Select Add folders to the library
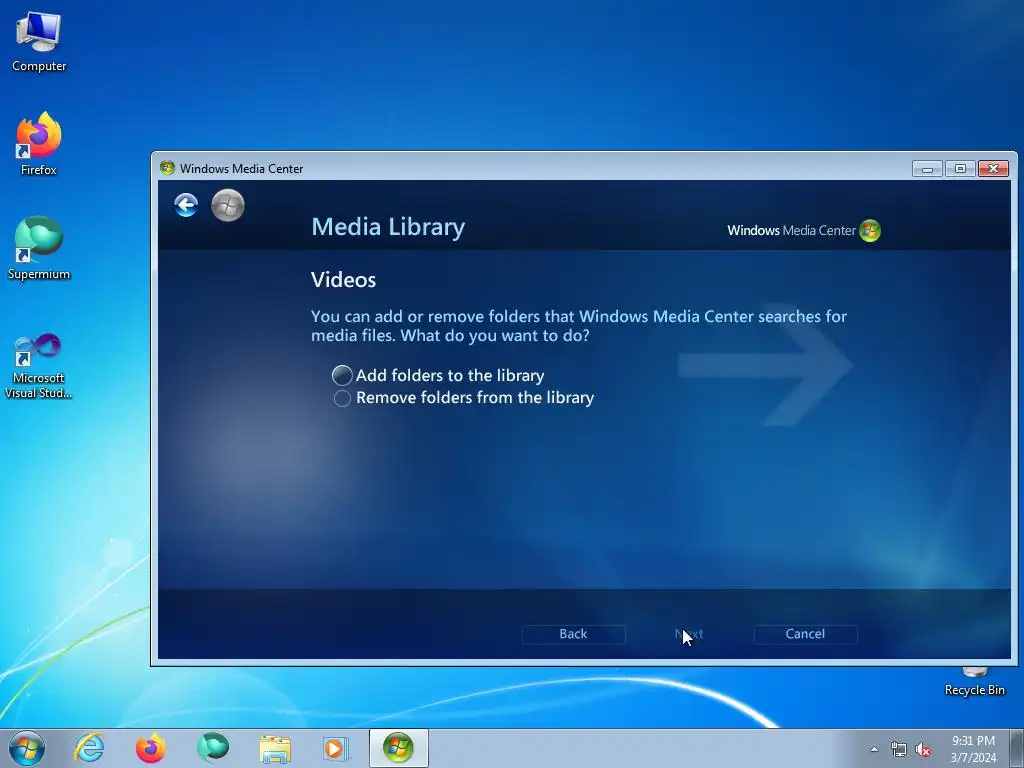The height and width of the screenshot is (768, 1024). pos(438,376)
